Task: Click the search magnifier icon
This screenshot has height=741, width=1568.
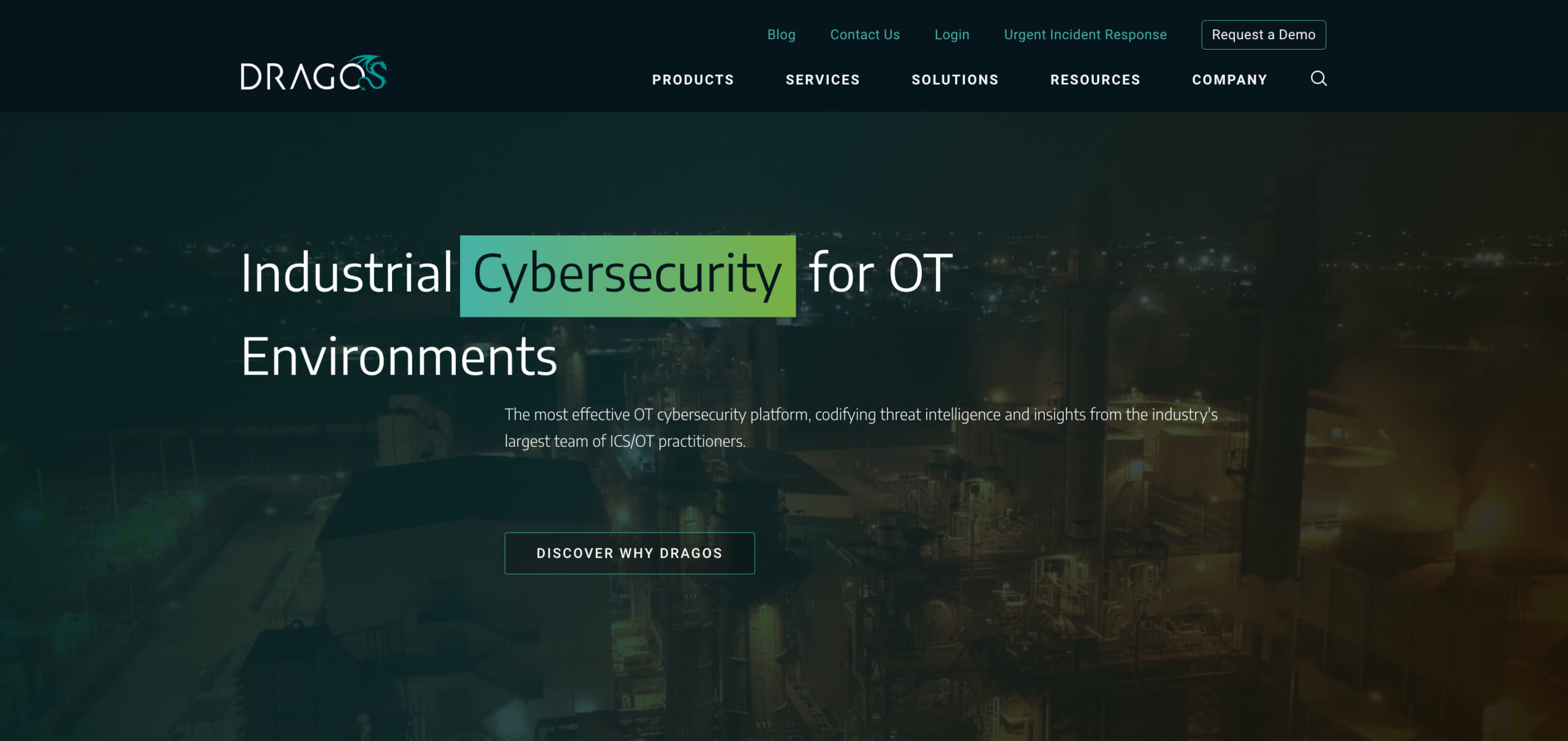Action: (1318, 78)
